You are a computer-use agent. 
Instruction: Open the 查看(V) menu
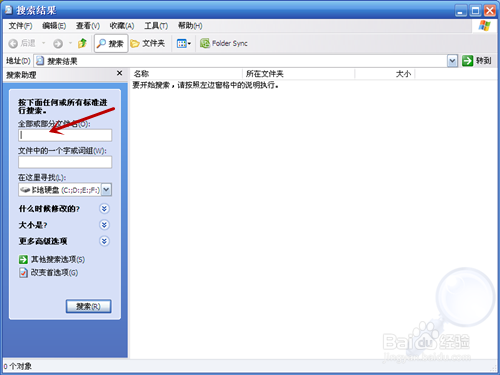coord(88,26)
